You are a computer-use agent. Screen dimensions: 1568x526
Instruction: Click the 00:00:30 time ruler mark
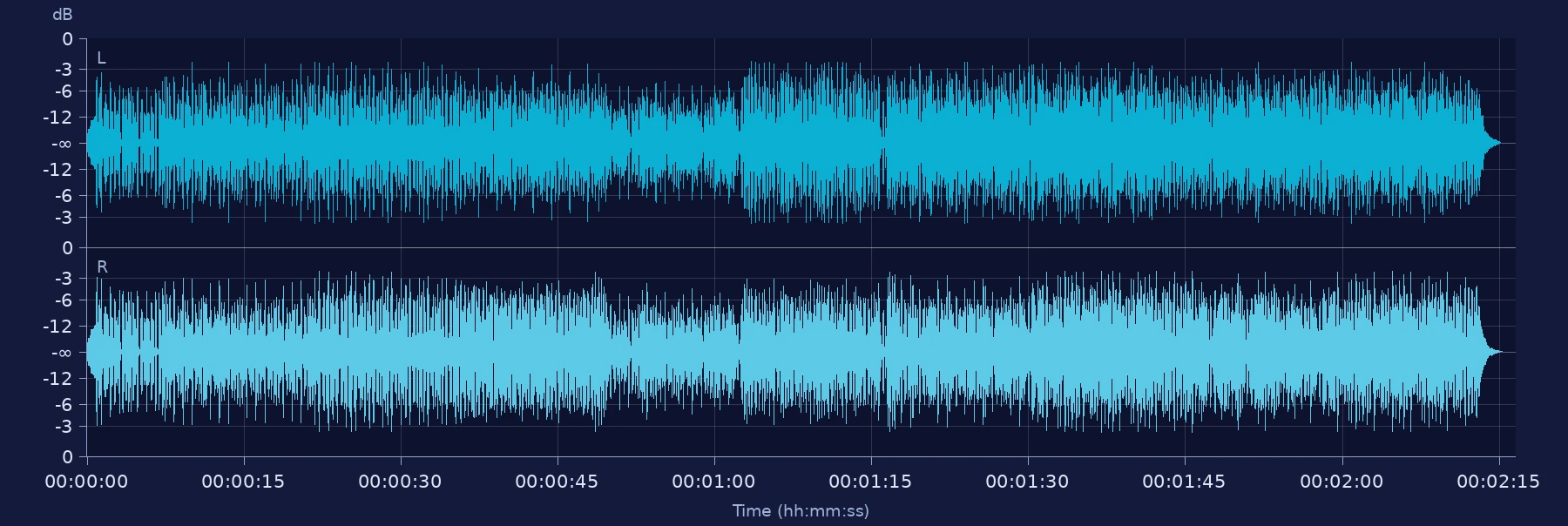[x=400, y=482]
